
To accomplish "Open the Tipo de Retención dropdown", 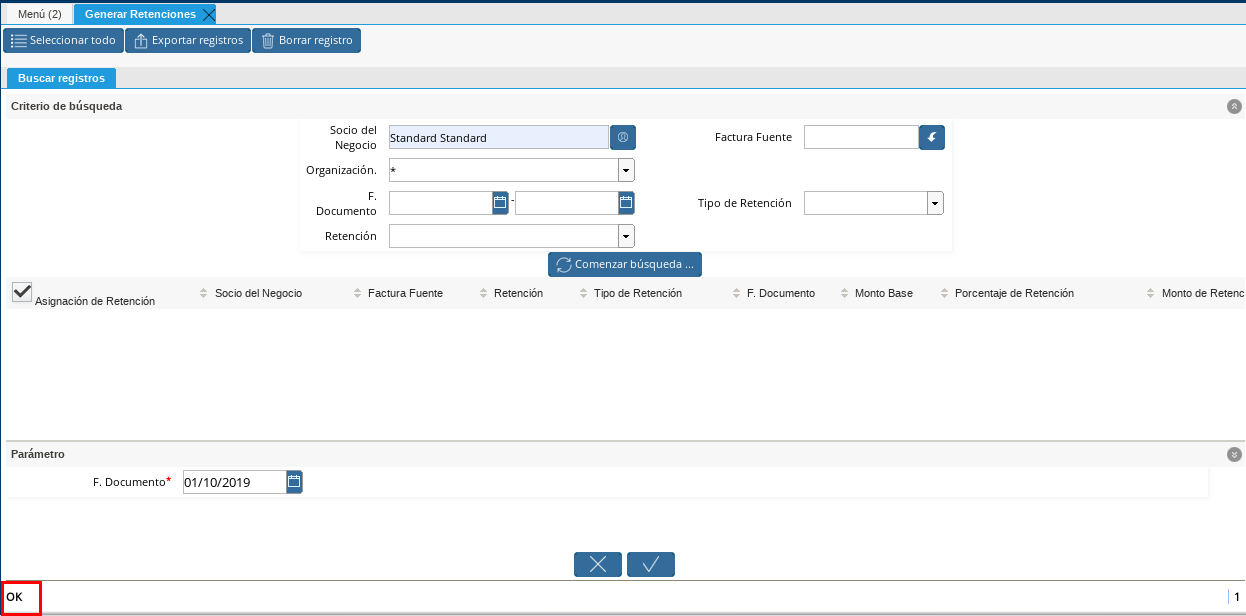I will (x=934, y=204).
